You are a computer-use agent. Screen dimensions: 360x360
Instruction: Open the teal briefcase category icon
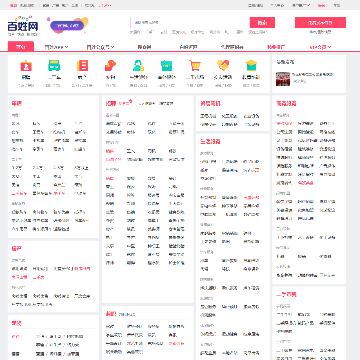(166, 66)
